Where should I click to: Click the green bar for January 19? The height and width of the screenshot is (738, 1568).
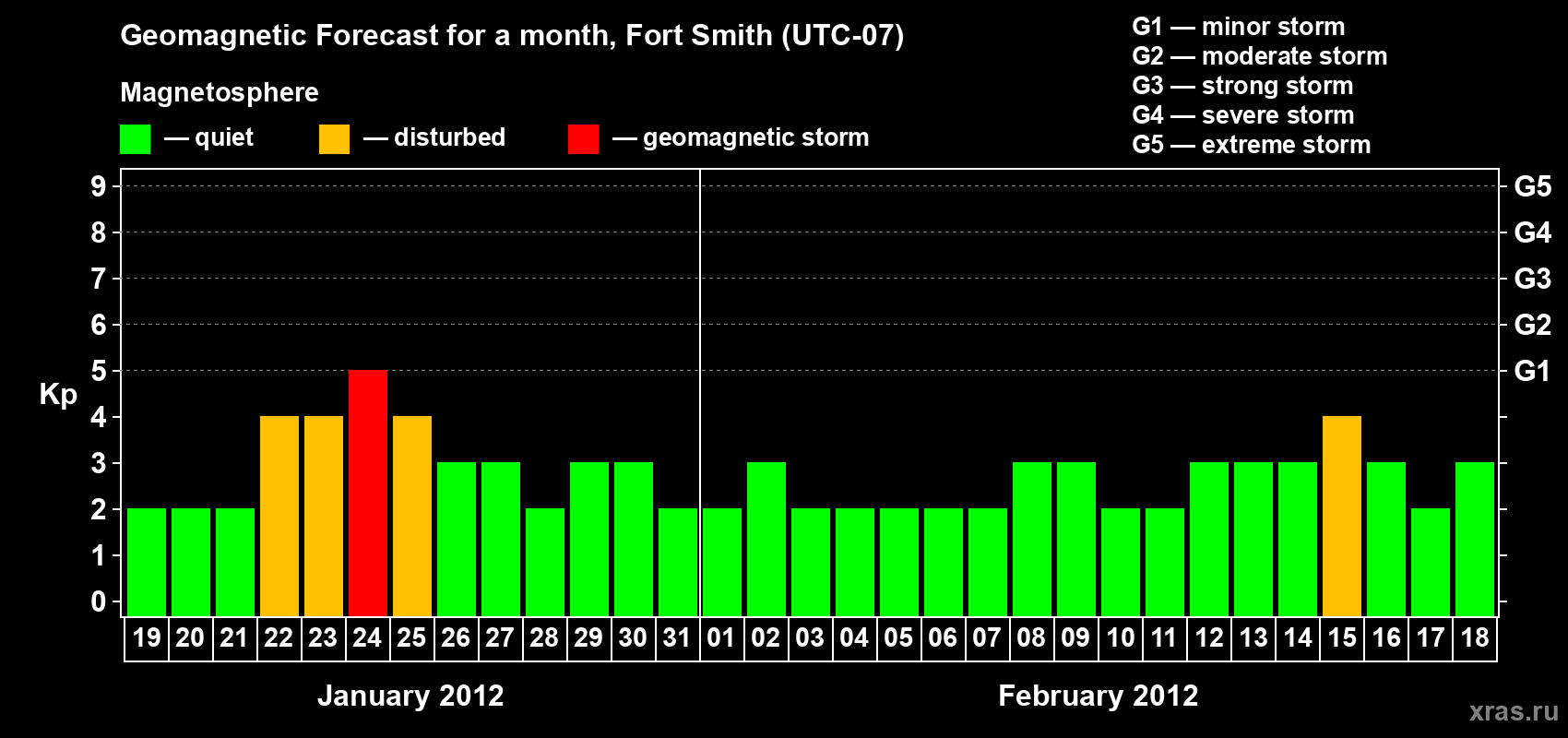[147, 563]
